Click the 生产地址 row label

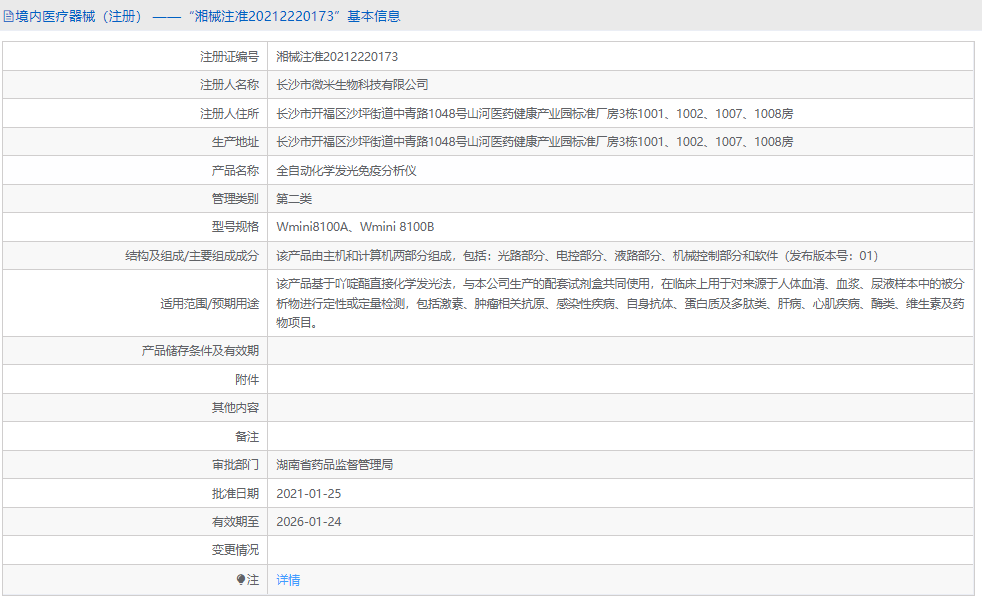click(235, 142)
